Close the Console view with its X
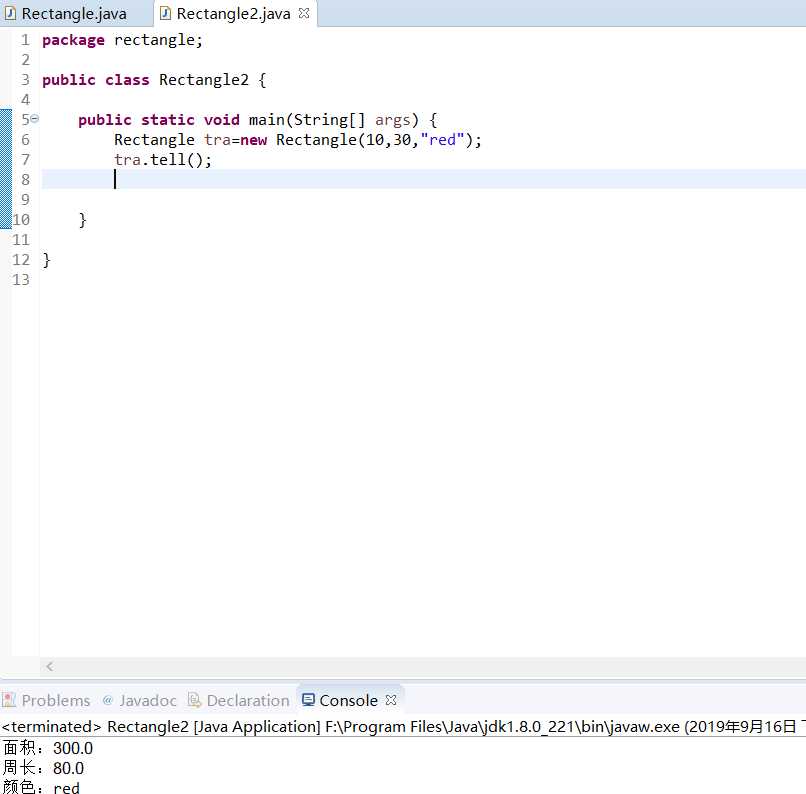Viewport: 806px width, 794px height. coord(391,700)
